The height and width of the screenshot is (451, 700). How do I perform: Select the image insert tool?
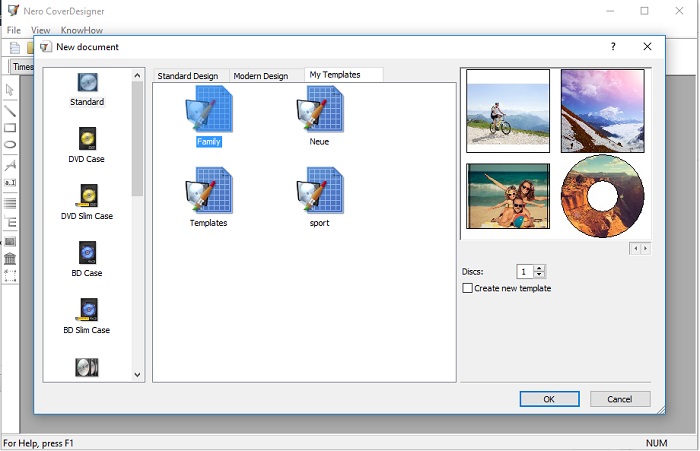click(10, 242)
